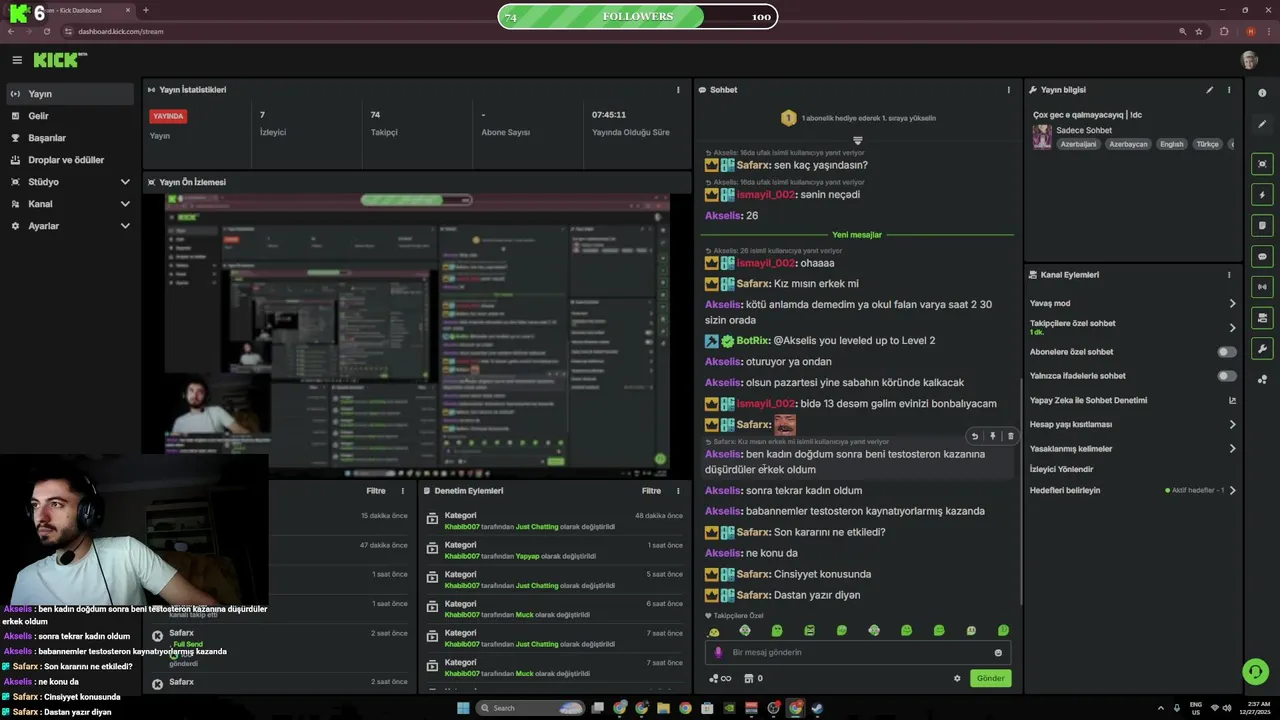Click İzleyici Yönlendir option

(x=1061, y=469)
